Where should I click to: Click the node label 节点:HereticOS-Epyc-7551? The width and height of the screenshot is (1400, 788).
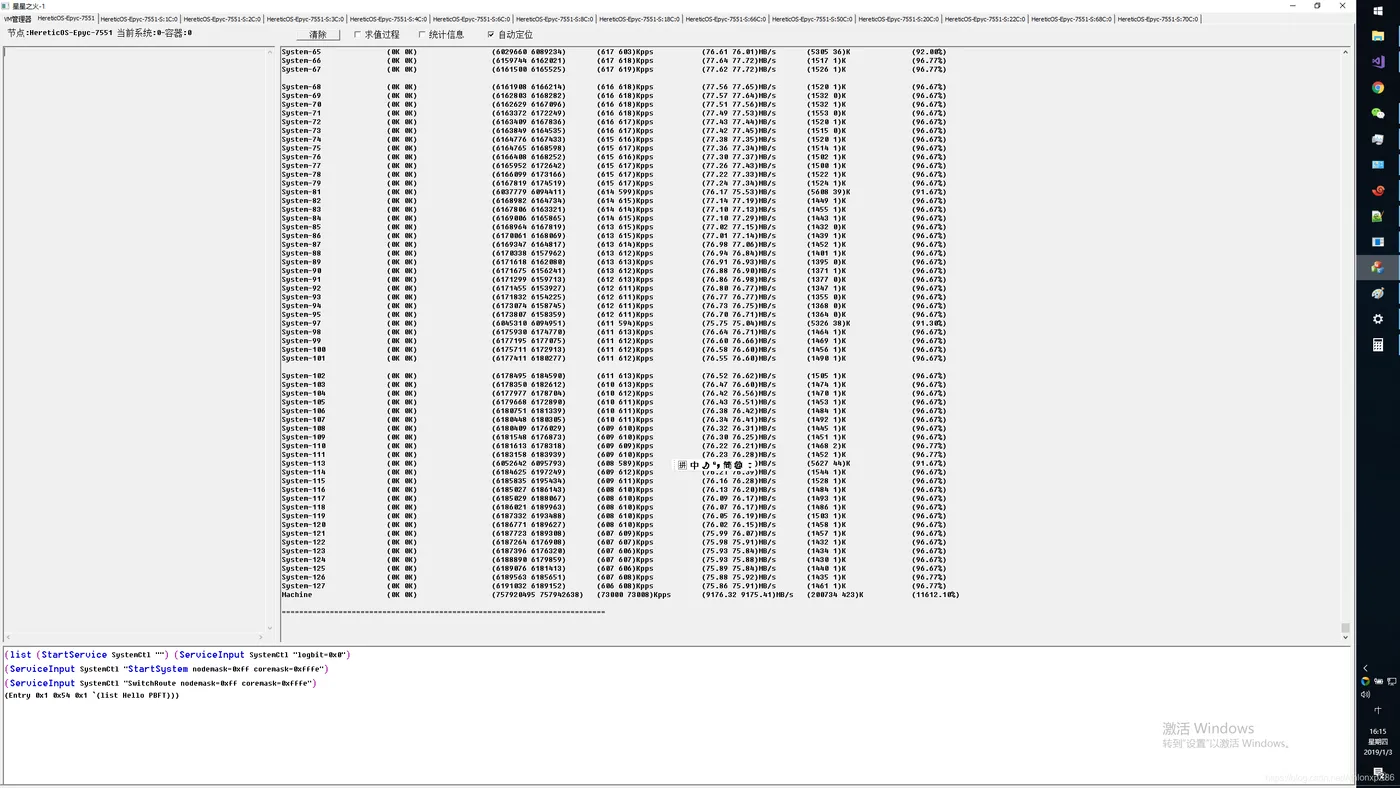(60, 33)
